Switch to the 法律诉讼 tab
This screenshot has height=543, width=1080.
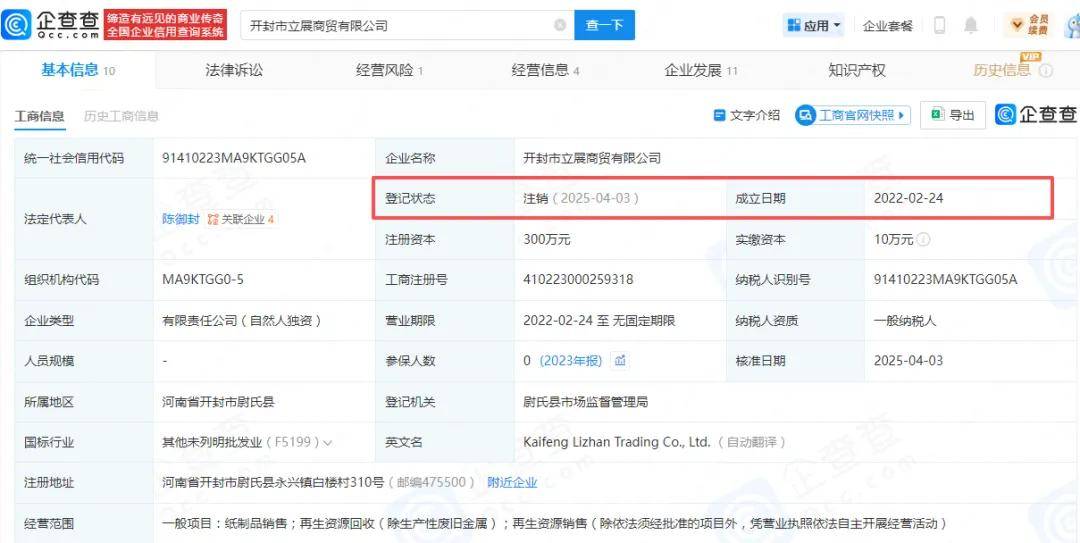(234, 70)
